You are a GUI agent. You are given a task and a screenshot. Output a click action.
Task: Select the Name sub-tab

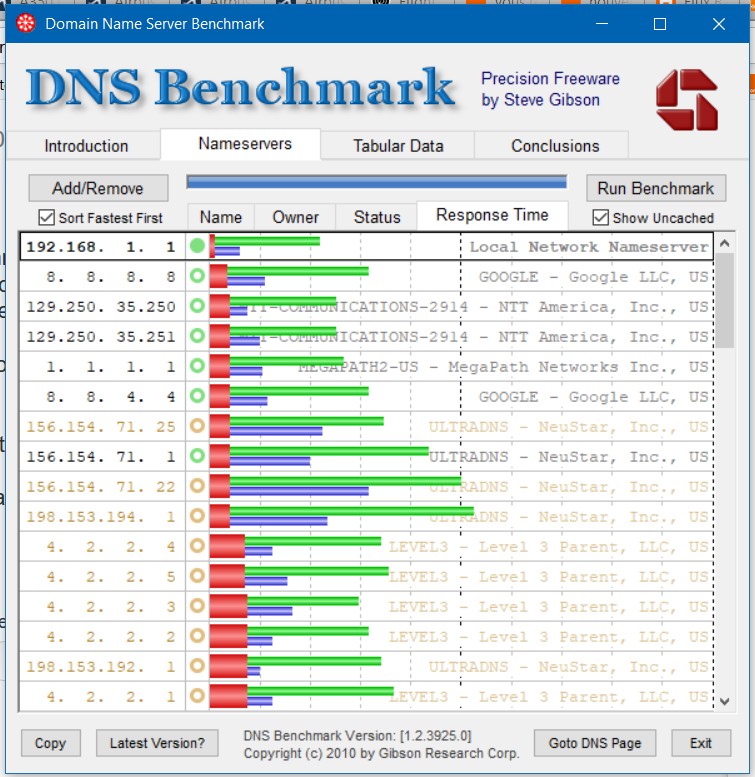(221, 217)
